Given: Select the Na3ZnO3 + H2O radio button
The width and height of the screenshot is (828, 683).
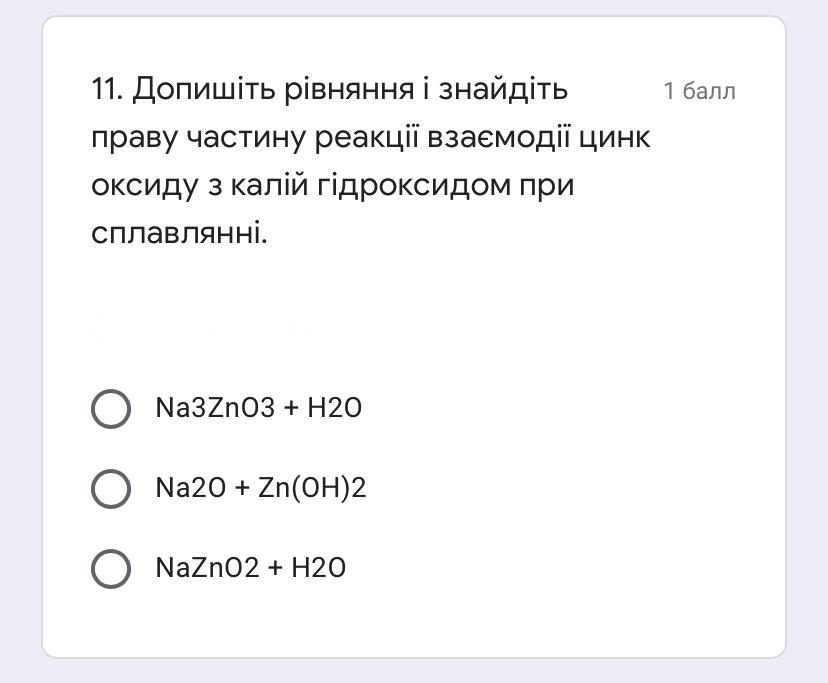Looking at the screenshot, I should (111, 408).
